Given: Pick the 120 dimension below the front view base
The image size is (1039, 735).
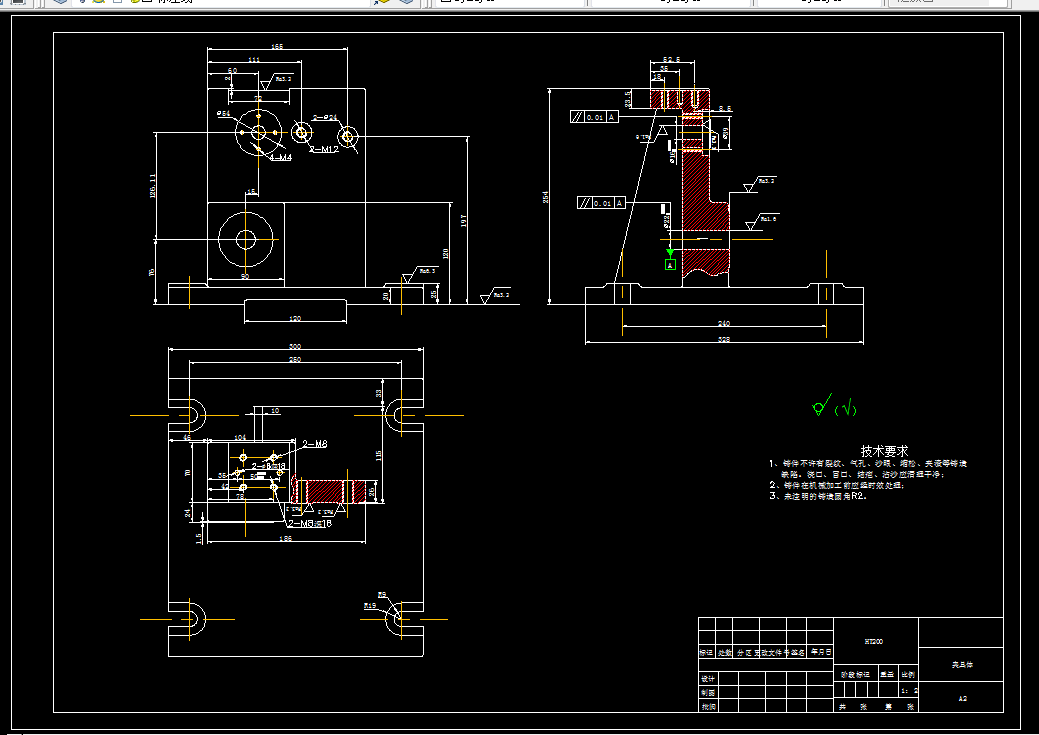Looking at the screenshot, I should tap(295, 319).
